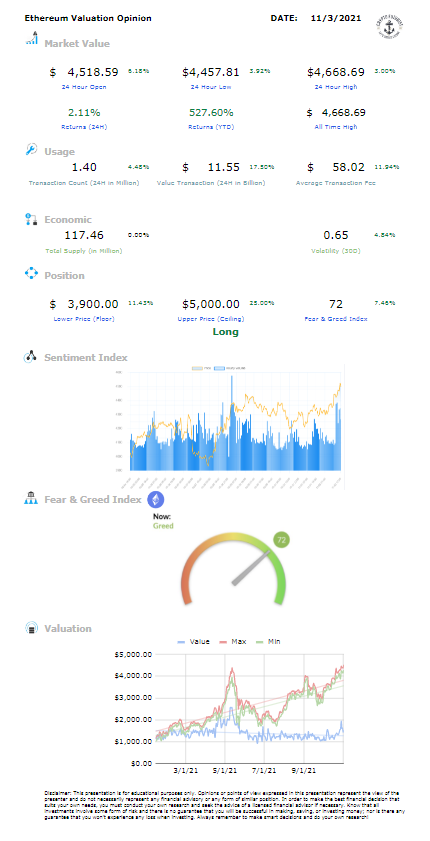Toggle the Value series in Valuation legend
Image resolution: width=430 pixels, height=841 pixels.
(193, 641)
